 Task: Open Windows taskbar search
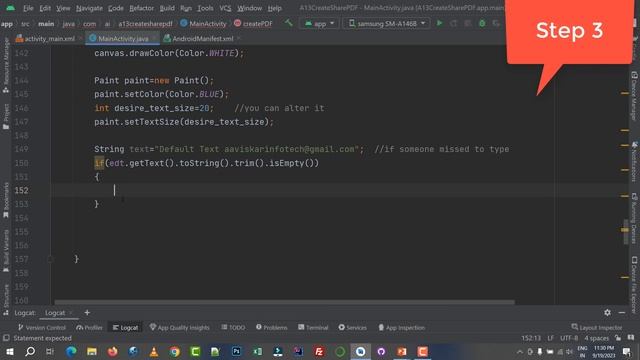pyautogui.click(x=30, y=351)
